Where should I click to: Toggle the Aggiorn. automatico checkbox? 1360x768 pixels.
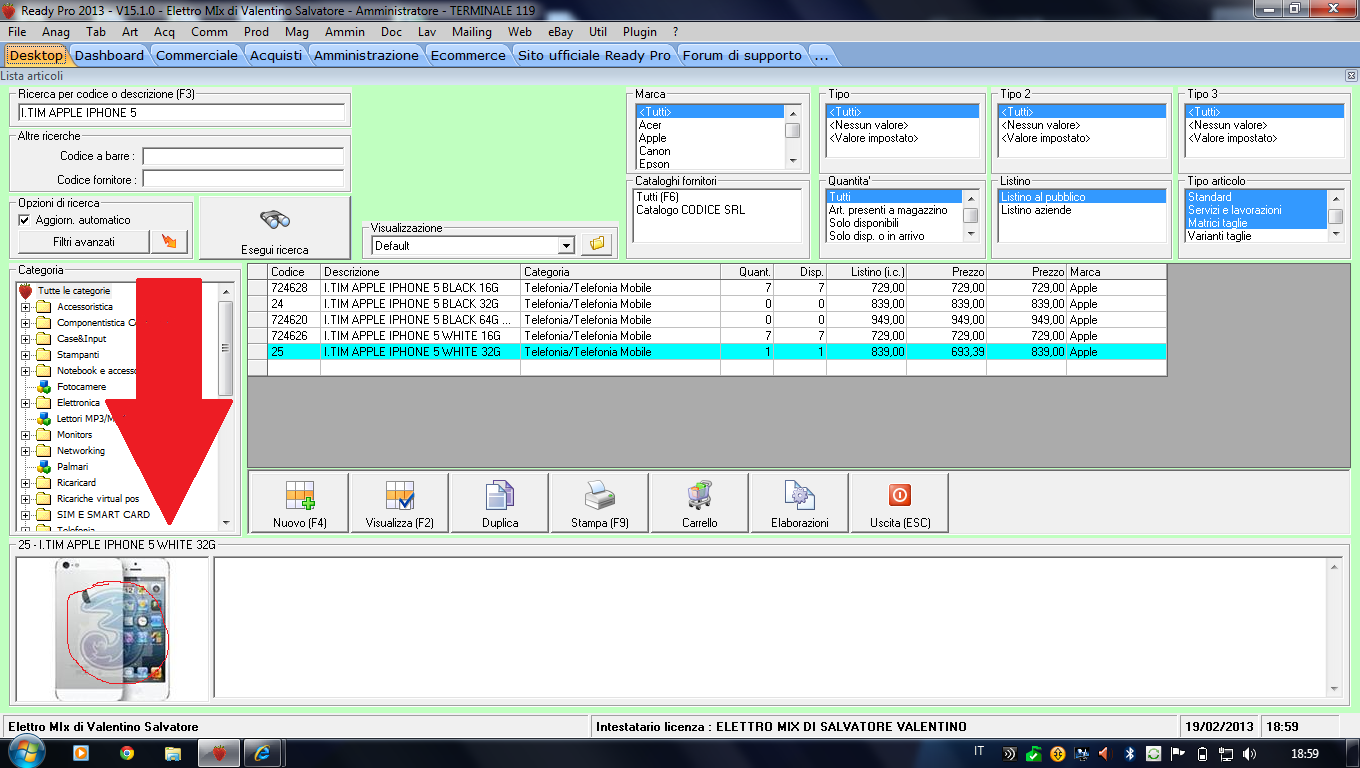coord(25,220)
